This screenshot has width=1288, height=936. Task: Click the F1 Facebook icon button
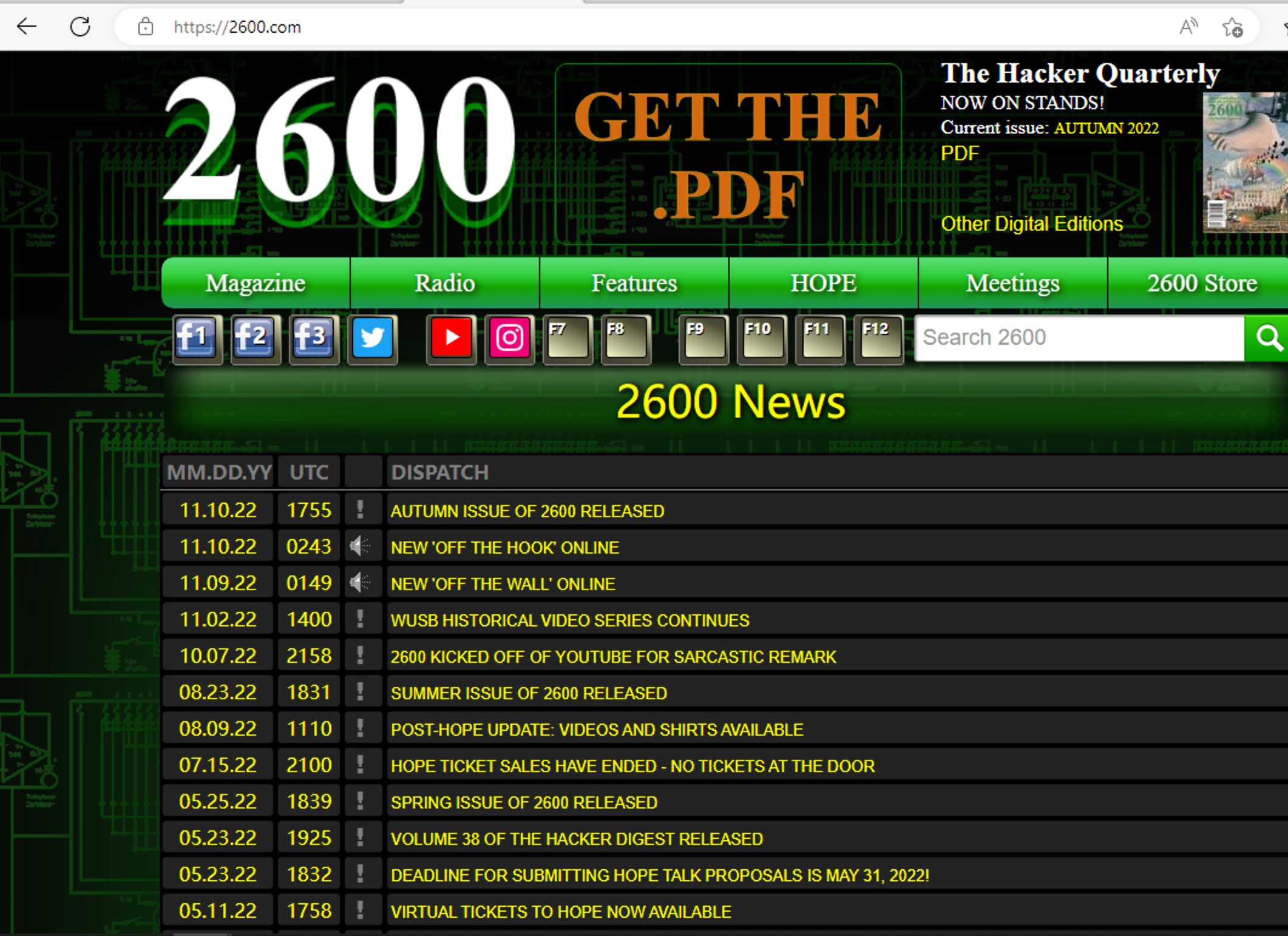[197, 338]
